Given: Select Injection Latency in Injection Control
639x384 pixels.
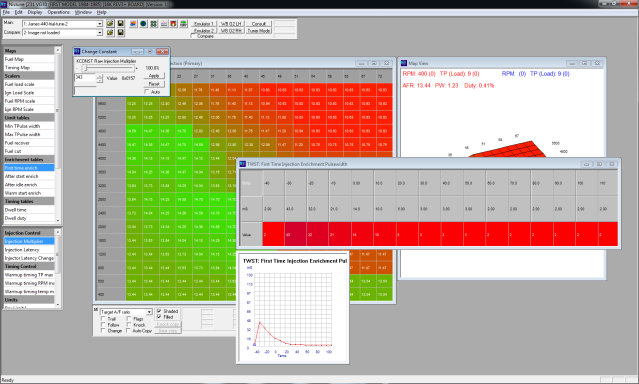Looking at the screenshot, I should click(29, 249).
